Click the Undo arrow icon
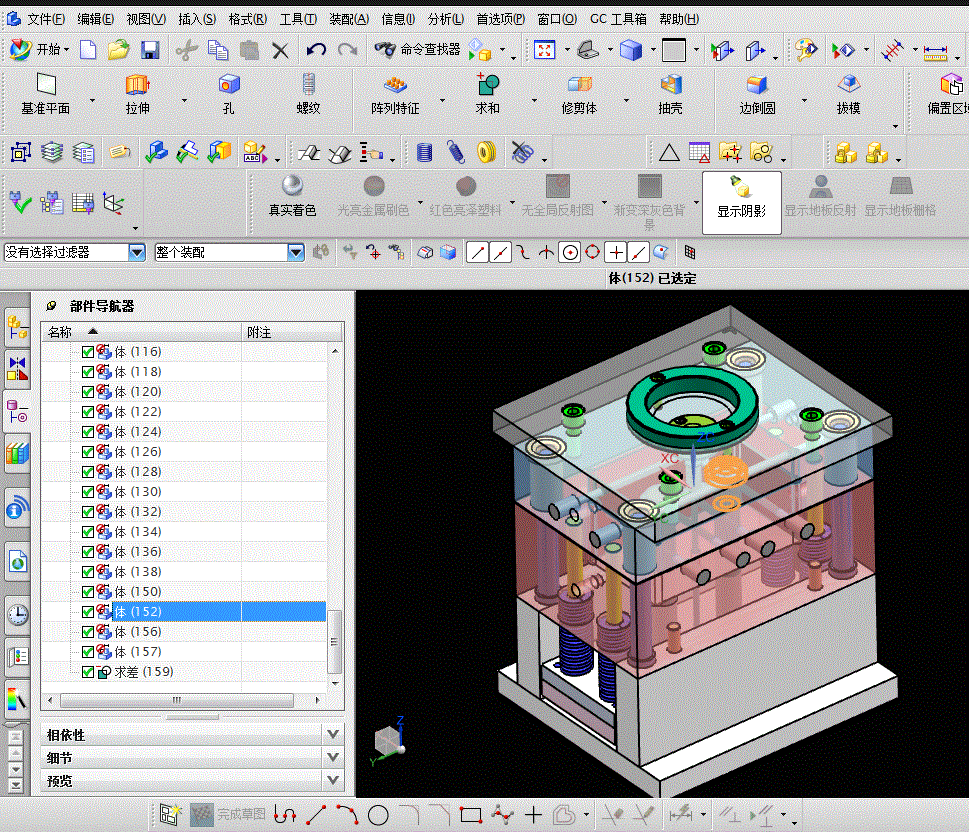Image resolution: width=969 pixels, height=832 pixels. 316,49
